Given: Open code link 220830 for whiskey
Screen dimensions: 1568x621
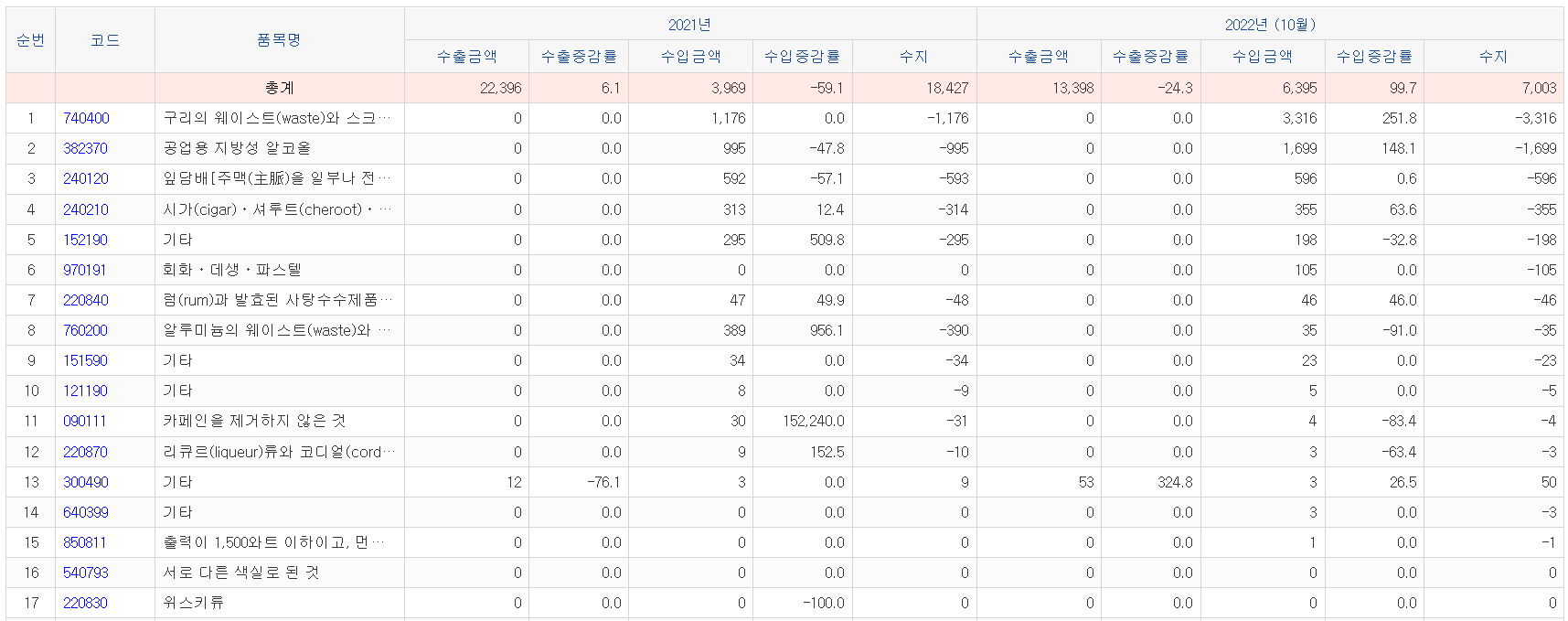Looking at the screenshot, I should [85, 603].
